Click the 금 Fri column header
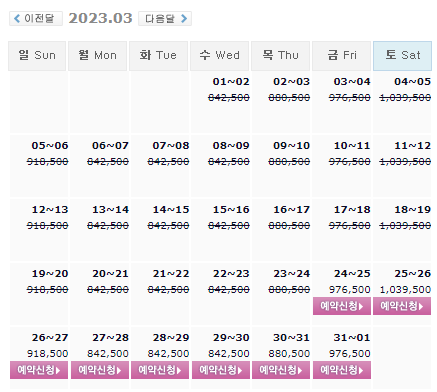 tap(341, 56)
